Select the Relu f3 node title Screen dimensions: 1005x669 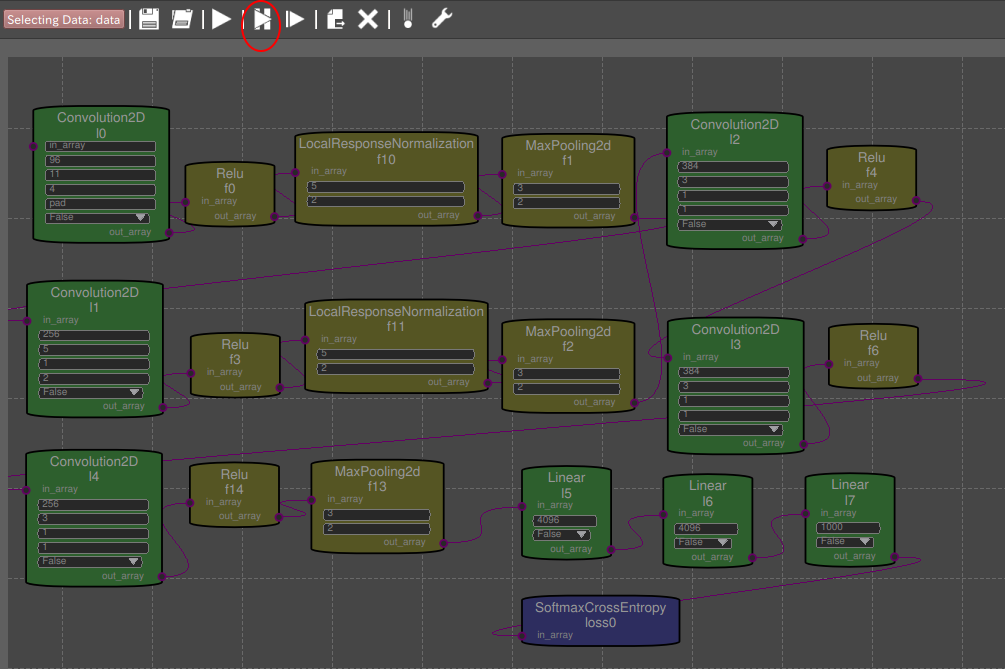235,352
